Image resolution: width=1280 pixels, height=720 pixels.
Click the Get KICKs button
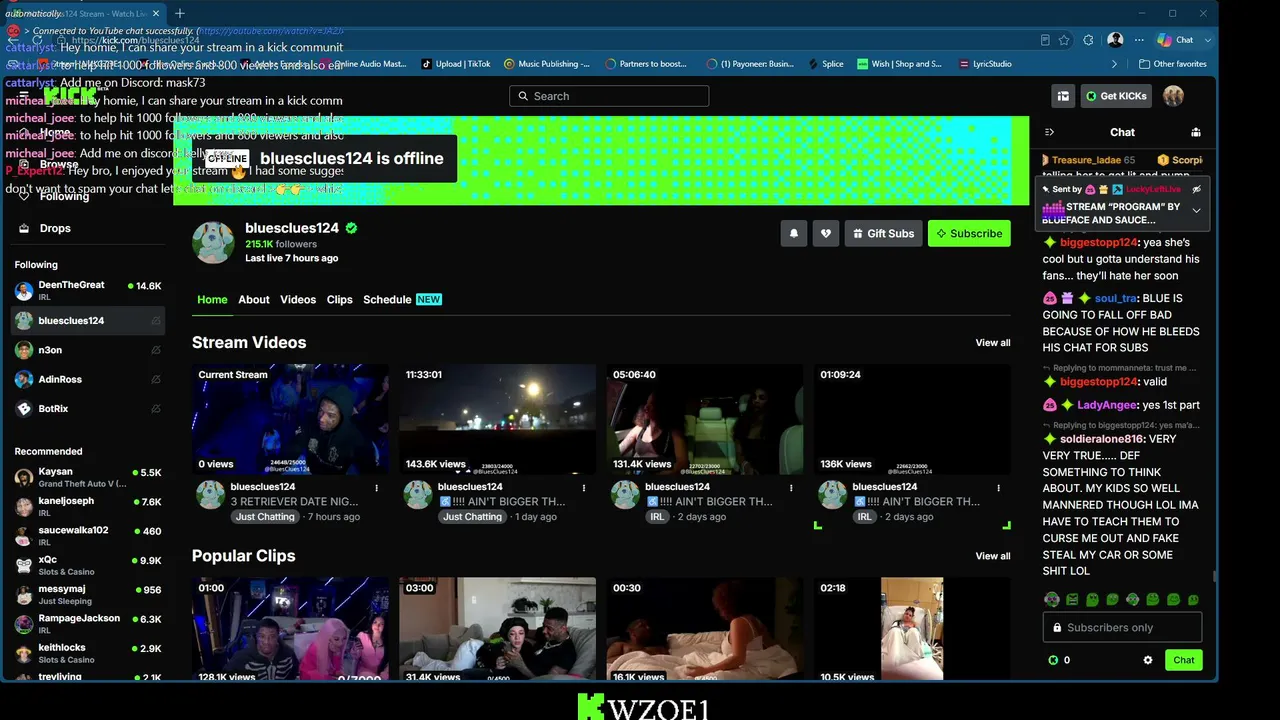point(1116,96)
